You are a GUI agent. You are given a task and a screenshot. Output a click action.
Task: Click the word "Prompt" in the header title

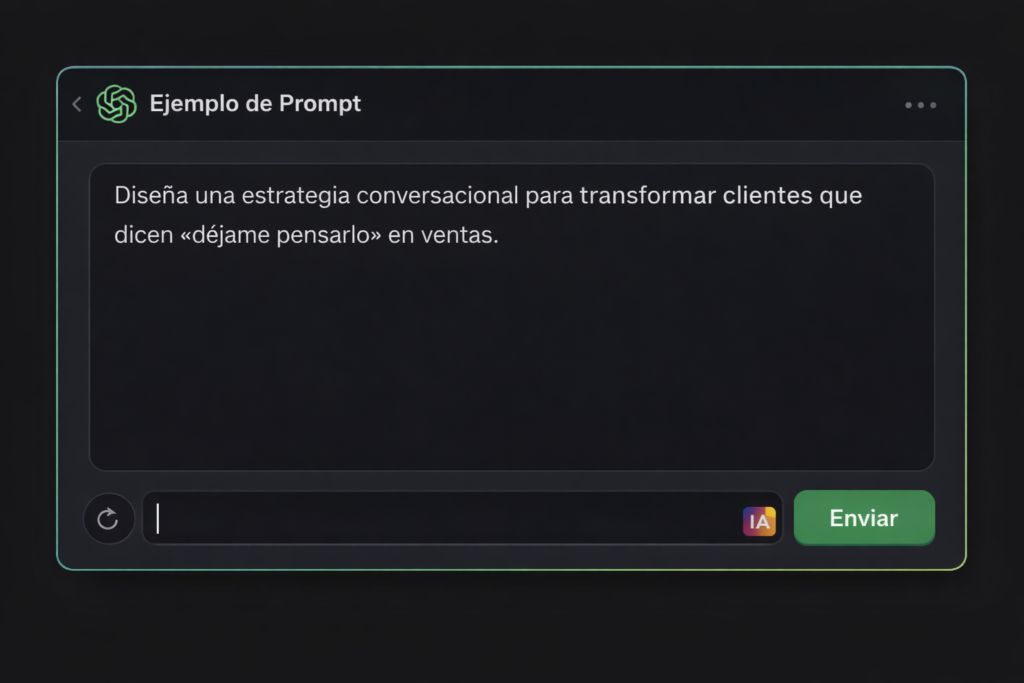320,104
